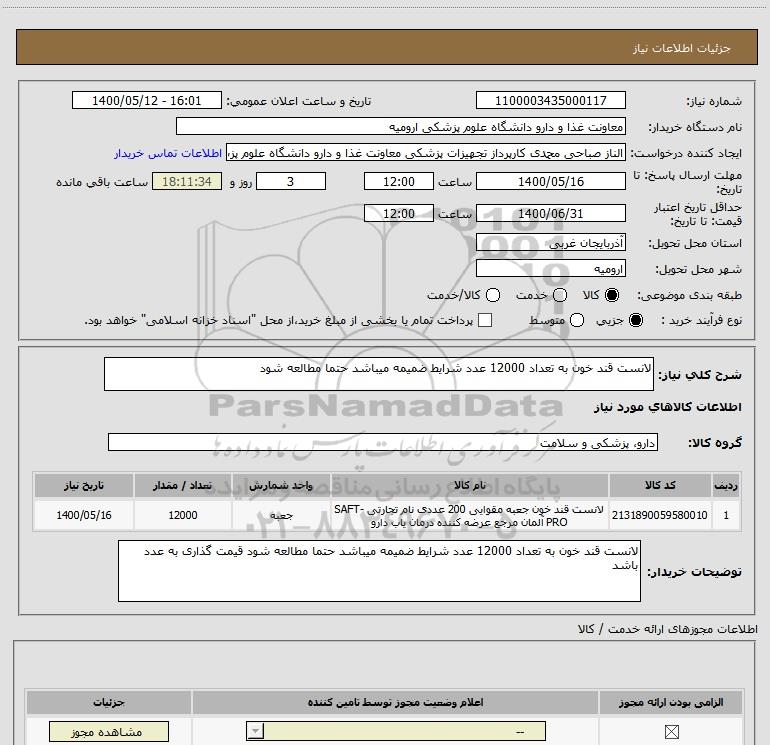This screenshot has height=745, width=770.
Task: Click the need number field 1100003435000117
Action: pyautogui.click(x=551, y=101)
